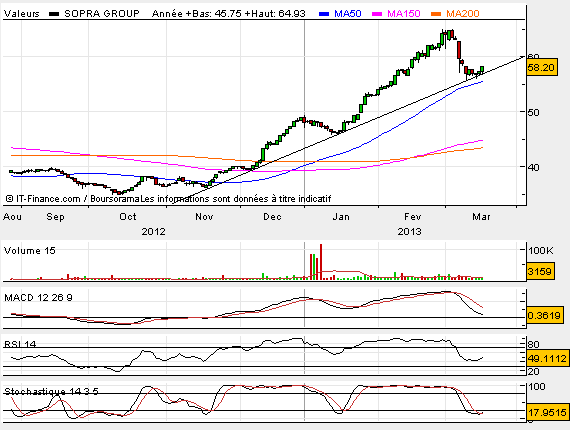Click the magenta MA150 legend swatch
Screen dimensions: 570x430
coord(377,14)
